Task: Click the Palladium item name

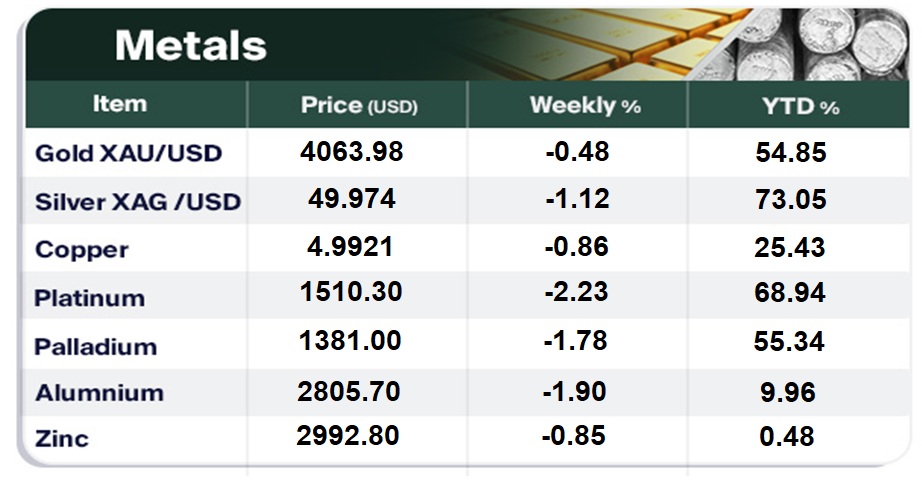Action: [x=95, y=346]
